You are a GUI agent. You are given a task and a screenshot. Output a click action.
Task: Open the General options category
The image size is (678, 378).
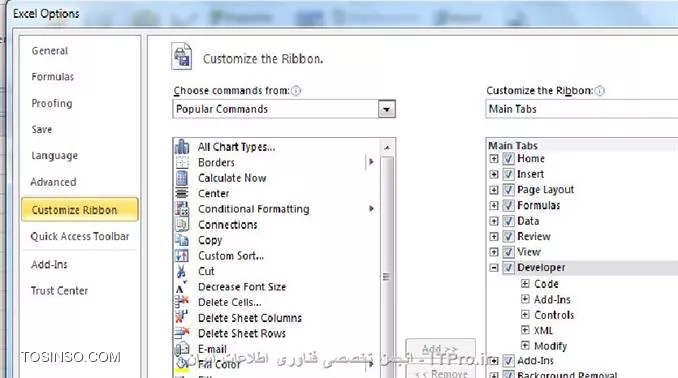(x=50, y=51)
